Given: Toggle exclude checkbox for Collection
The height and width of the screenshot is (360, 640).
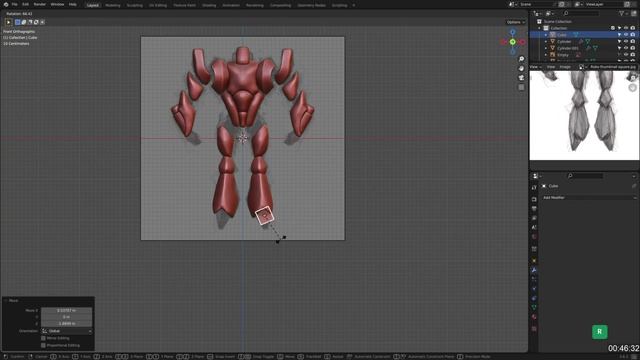Looking at the screenshot, I should pyautogui.click(x=613, y=28).
